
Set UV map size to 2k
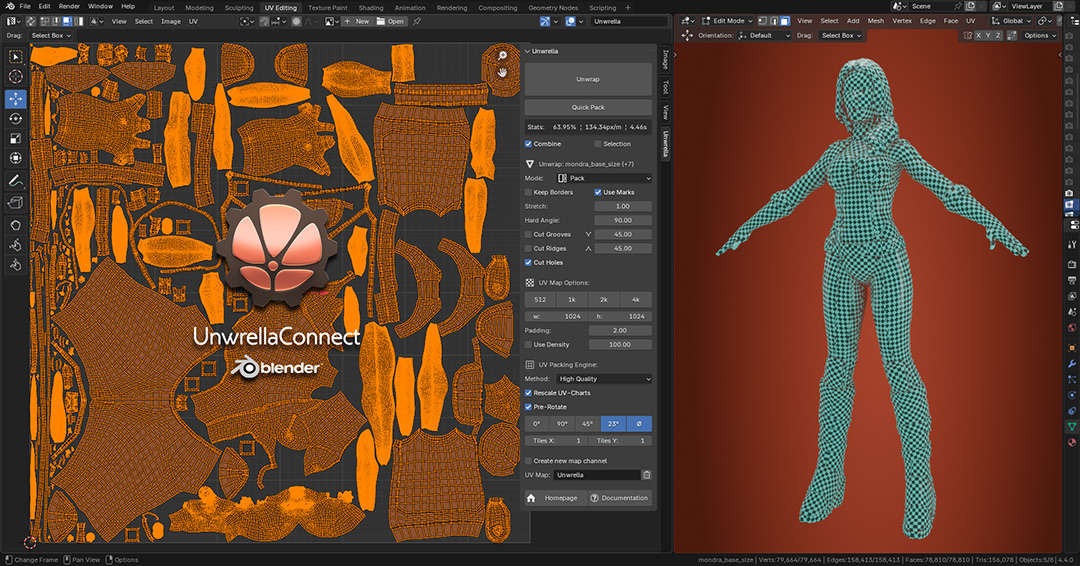pos(604,300)
